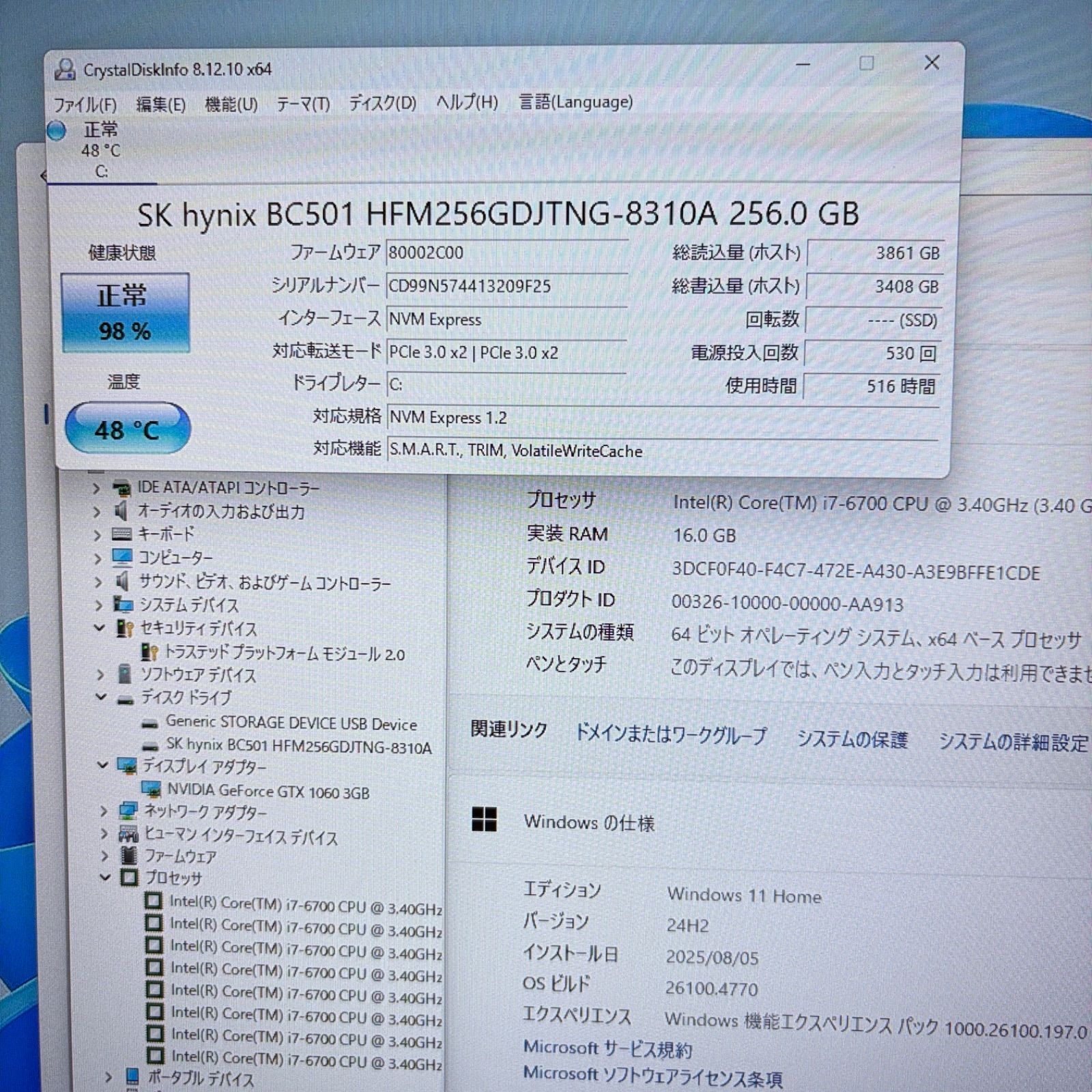Collapse セキュリティ デバイス node
Viewport: 1092px width, 1092px height.
pos(99,628)
